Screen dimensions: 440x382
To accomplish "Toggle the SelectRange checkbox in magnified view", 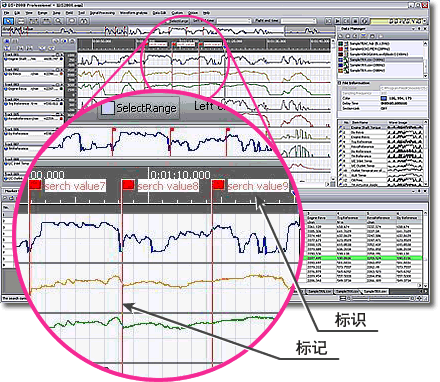I will pos(108,108).
